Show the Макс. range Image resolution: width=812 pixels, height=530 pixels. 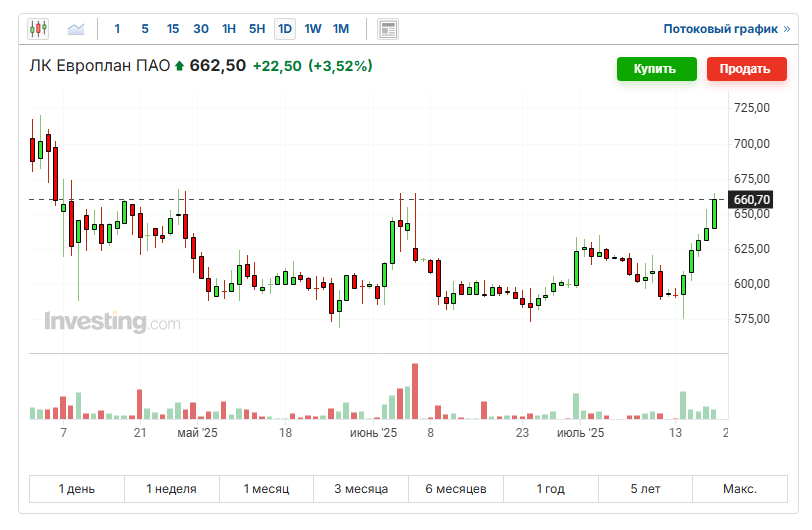(740, 489)
